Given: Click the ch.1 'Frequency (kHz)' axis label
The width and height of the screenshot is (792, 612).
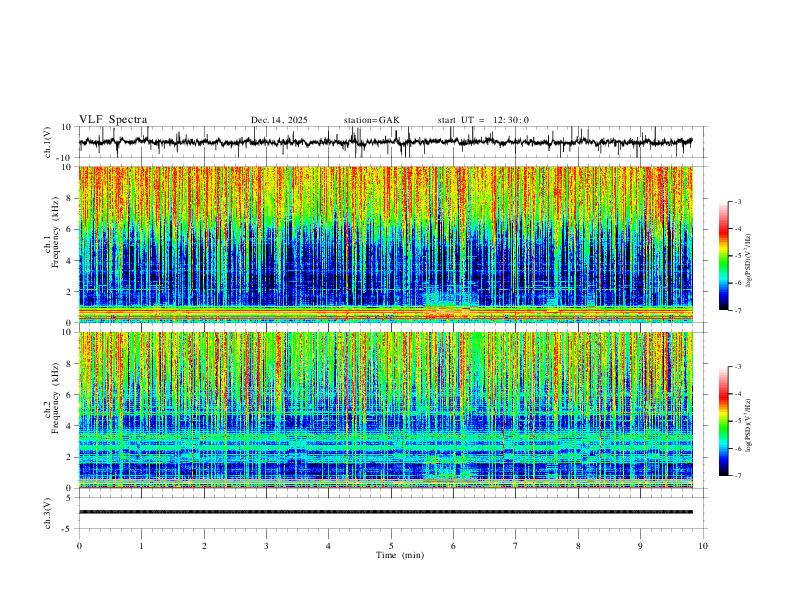Looking at the screenshot, I should pos(55,233).
